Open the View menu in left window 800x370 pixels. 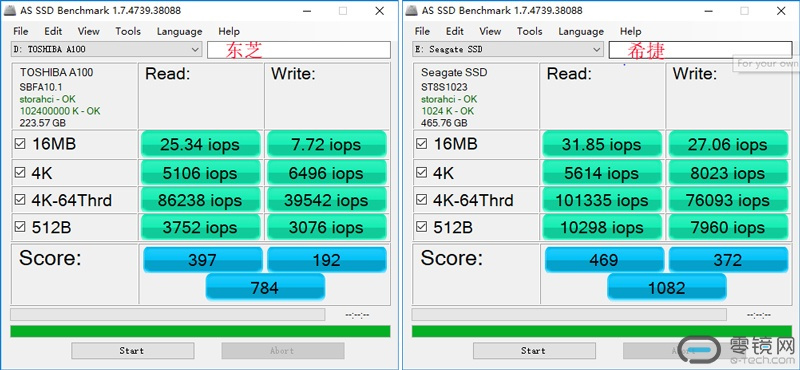point(88,32)
